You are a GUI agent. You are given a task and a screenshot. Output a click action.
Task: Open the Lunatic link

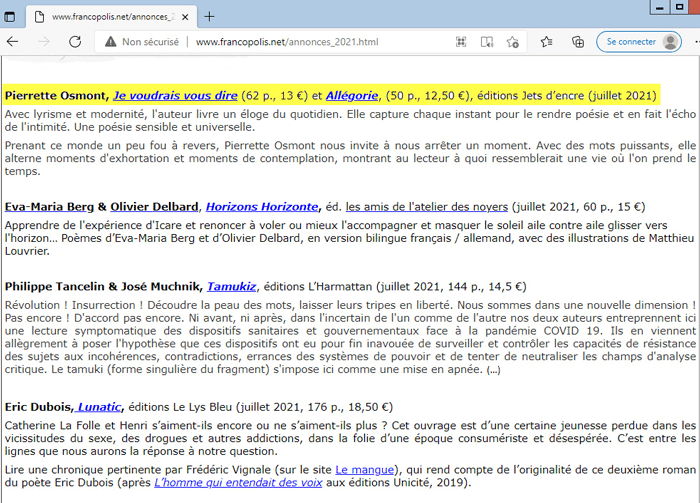99,407
